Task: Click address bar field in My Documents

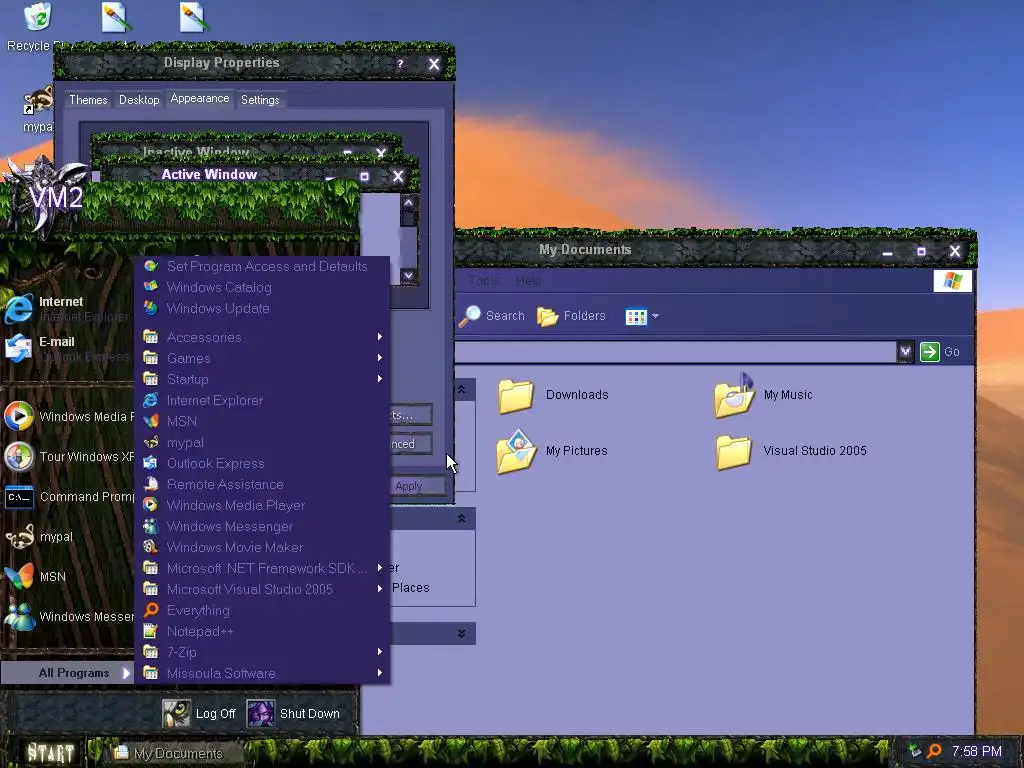Action: (675, 351)
